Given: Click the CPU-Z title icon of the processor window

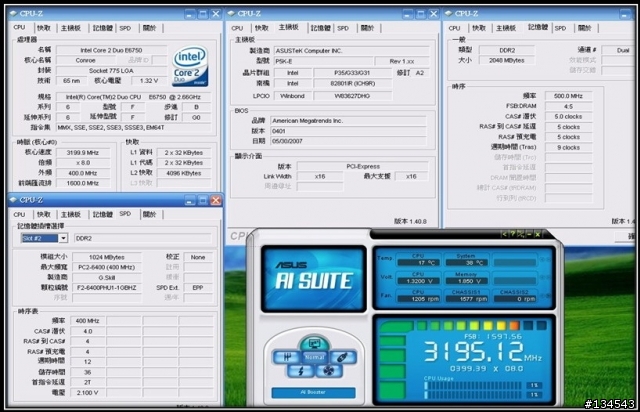Looking at the screenshot, I should tap(13, 13).
